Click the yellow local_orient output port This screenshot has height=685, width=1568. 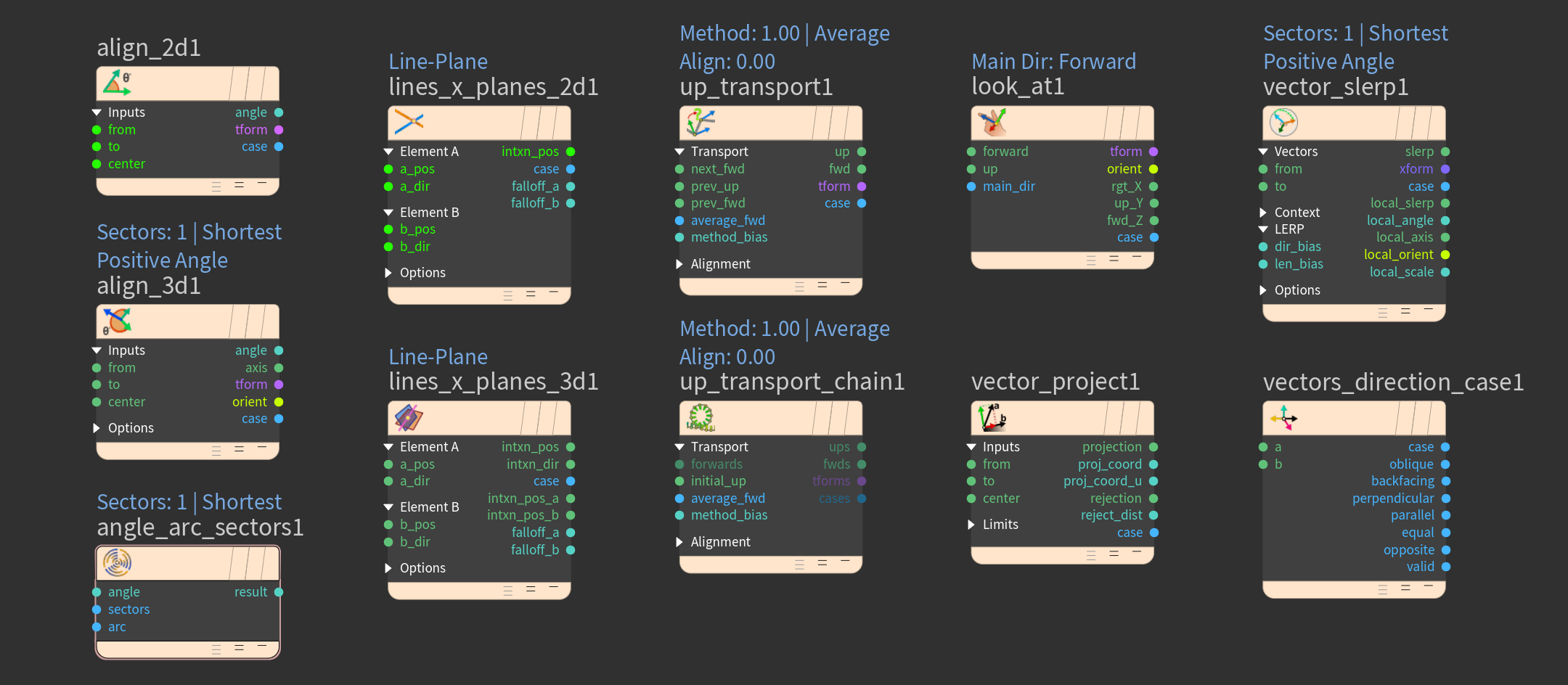pyautogui.click(x=1445, y=255)
